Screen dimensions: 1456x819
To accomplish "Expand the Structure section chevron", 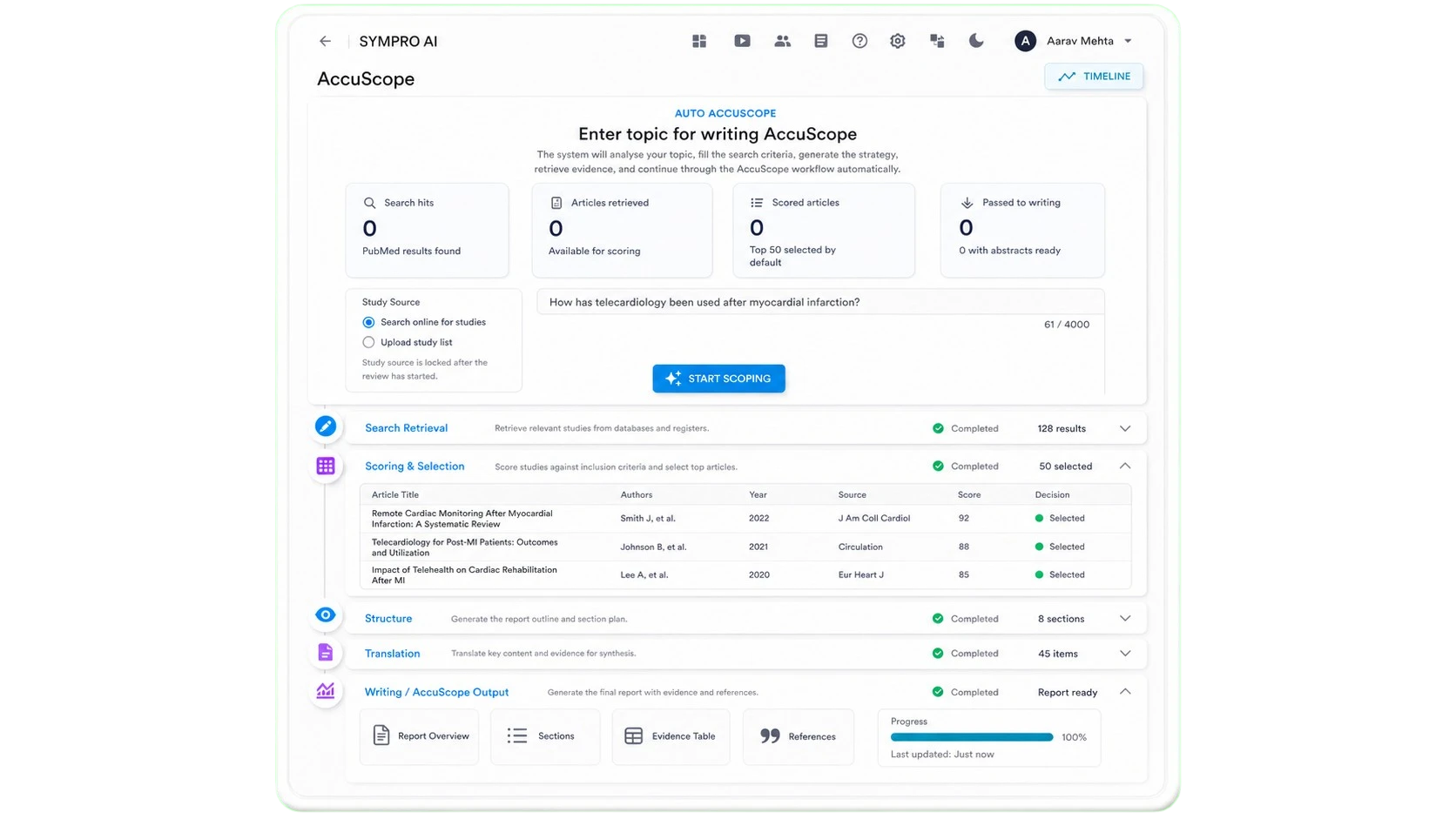I will (x=1125, y=619).
